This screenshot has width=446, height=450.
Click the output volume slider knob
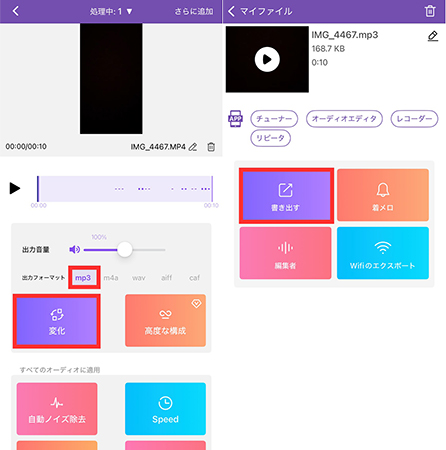(125, 249)
